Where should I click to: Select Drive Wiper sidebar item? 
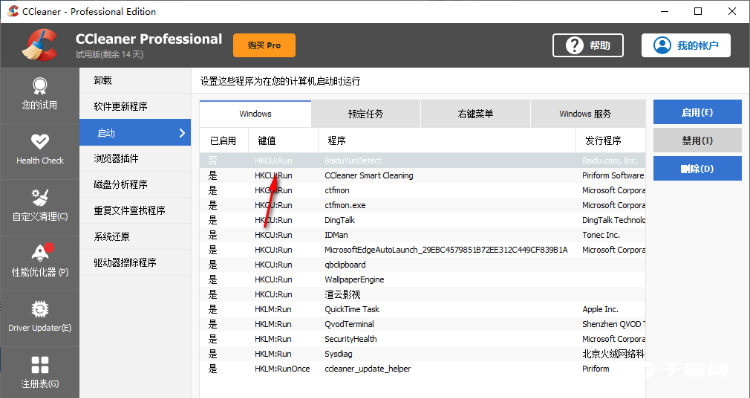(x=135, y=263)
